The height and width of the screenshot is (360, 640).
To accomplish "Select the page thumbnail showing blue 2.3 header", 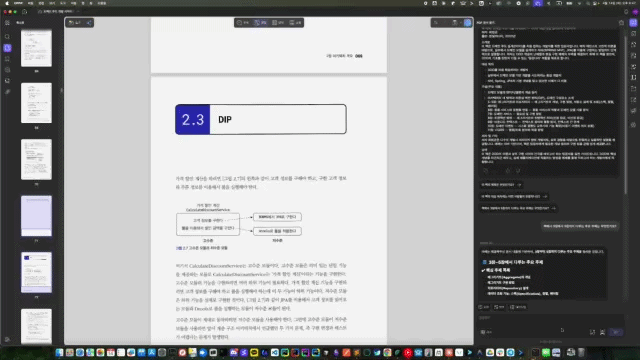I will [36, 272].
